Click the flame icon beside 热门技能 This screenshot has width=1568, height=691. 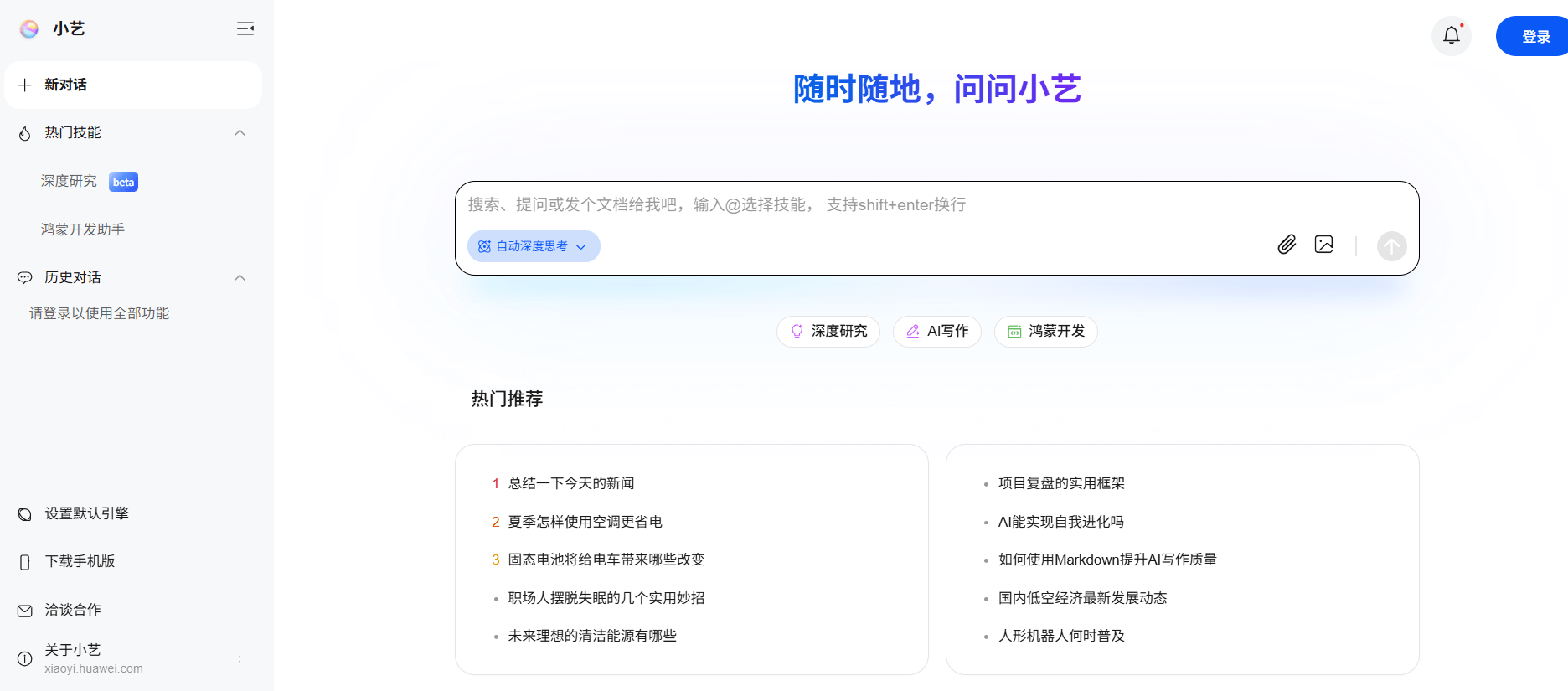click(25, 133)
